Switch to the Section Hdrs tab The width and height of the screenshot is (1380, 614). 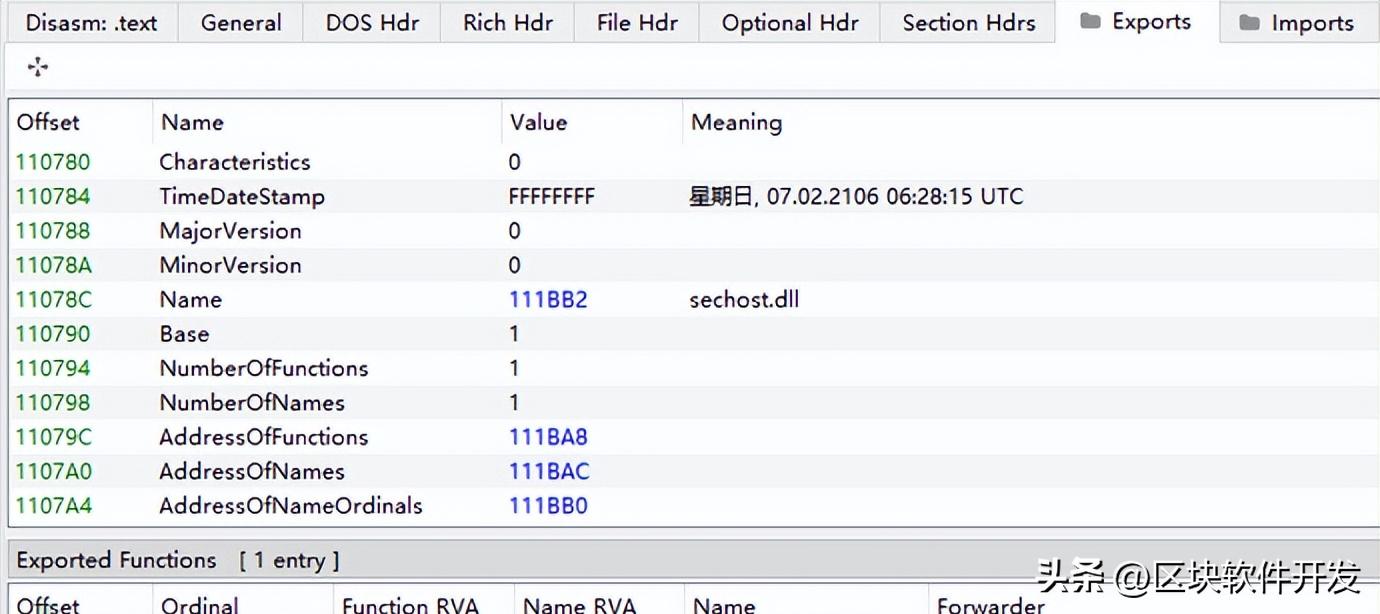click(967, 22)
